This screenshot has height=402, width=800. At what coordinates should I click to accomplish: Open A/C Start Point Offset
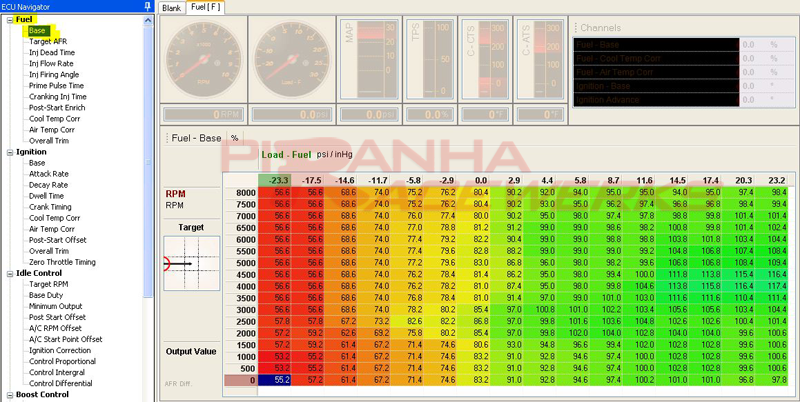[x=65, y=339]
